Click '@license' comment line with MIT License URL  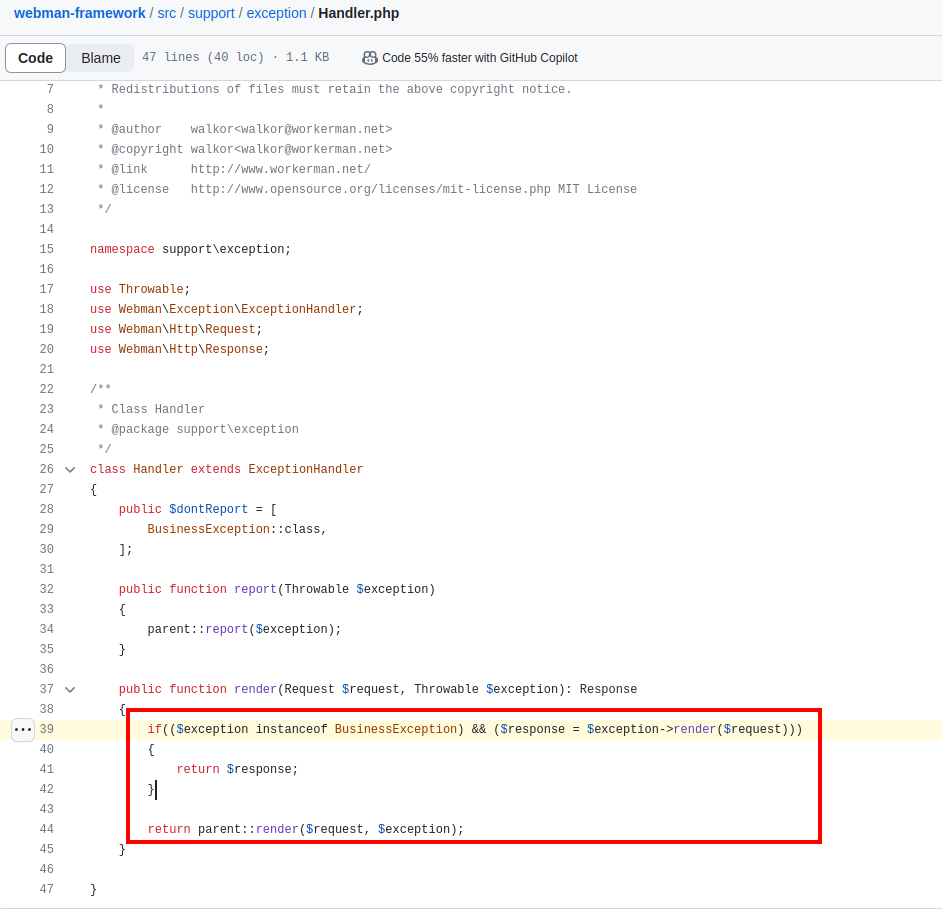pyautogui.click(x=367, y=189)
